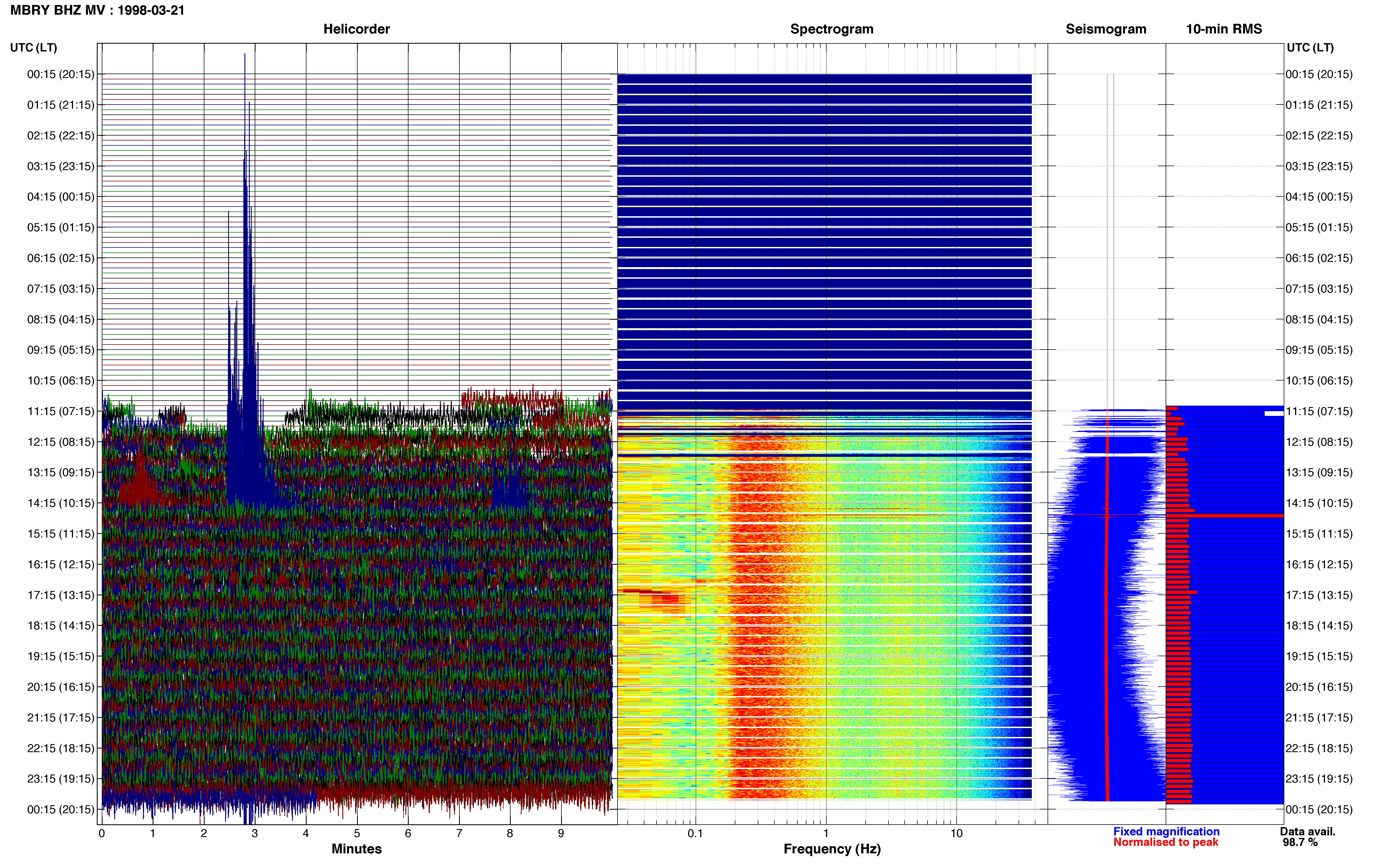The width and height of the screenshot is (1388, 868).
Task: Click 20:15 (16:15) on the RMS-side time axis
Action: click(1319, 687)
